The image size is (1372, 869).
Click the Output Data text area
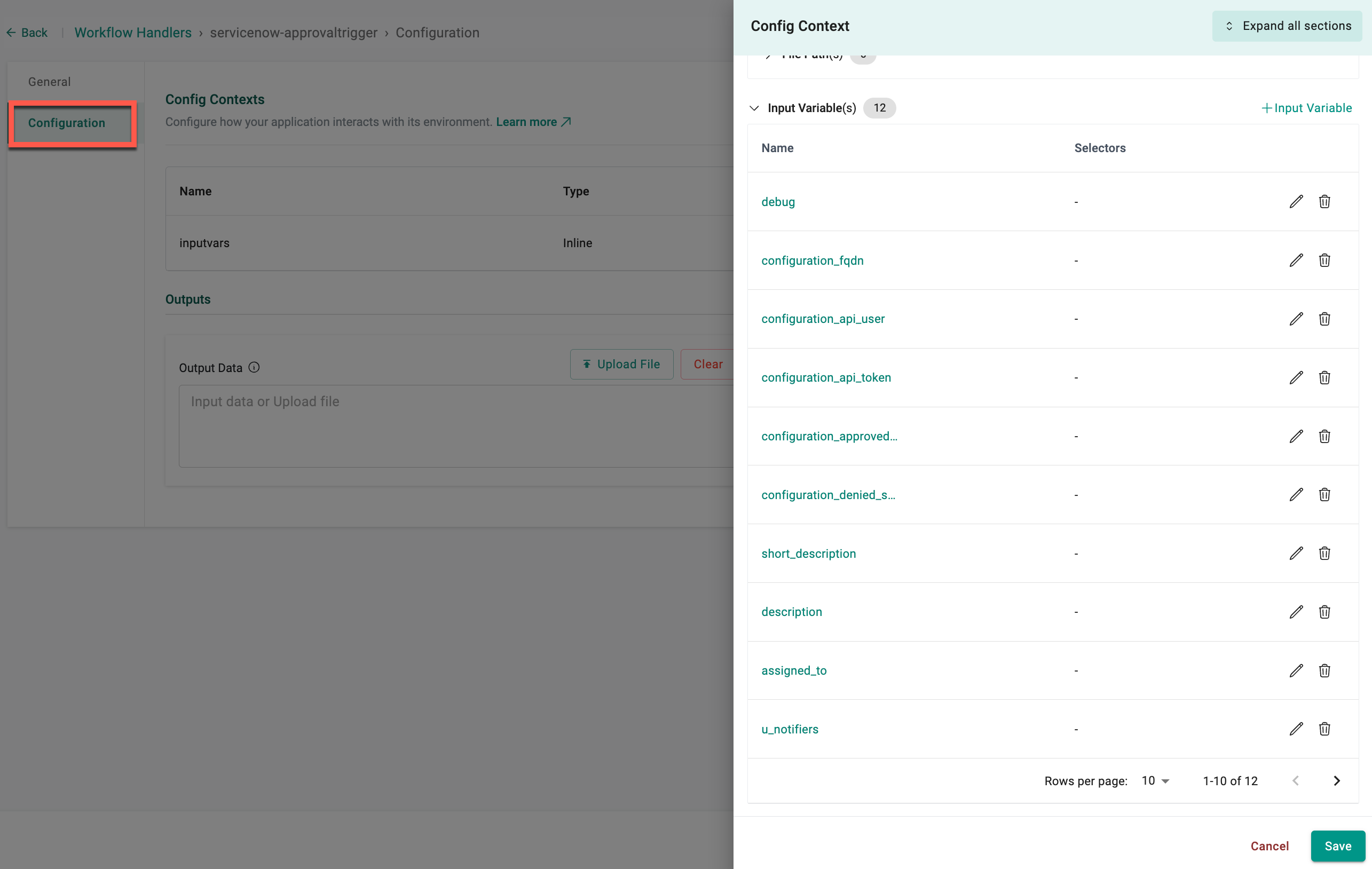[x=456, y=426]
